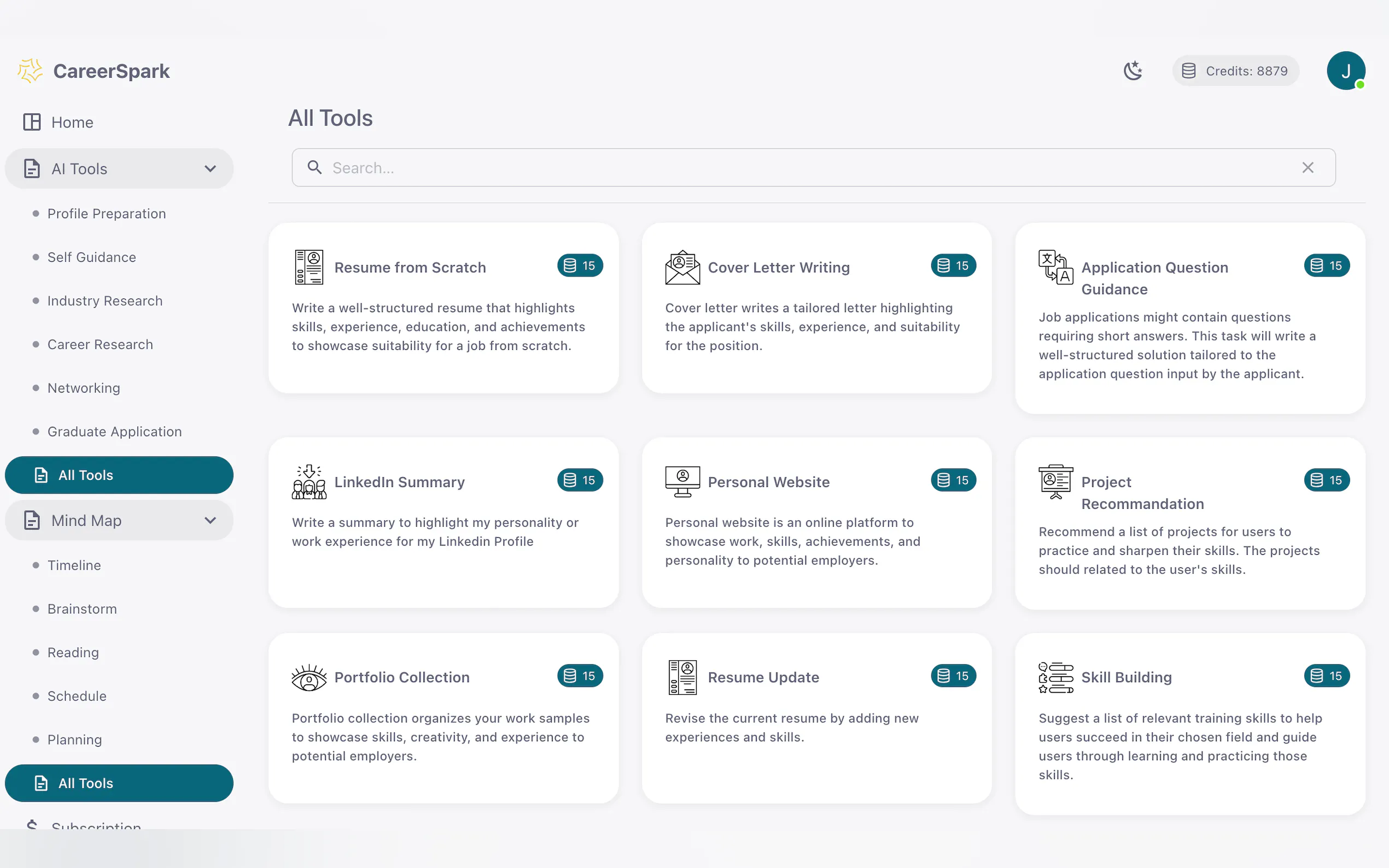
Task: Open the user avatar J menu
Action: 1345,71
